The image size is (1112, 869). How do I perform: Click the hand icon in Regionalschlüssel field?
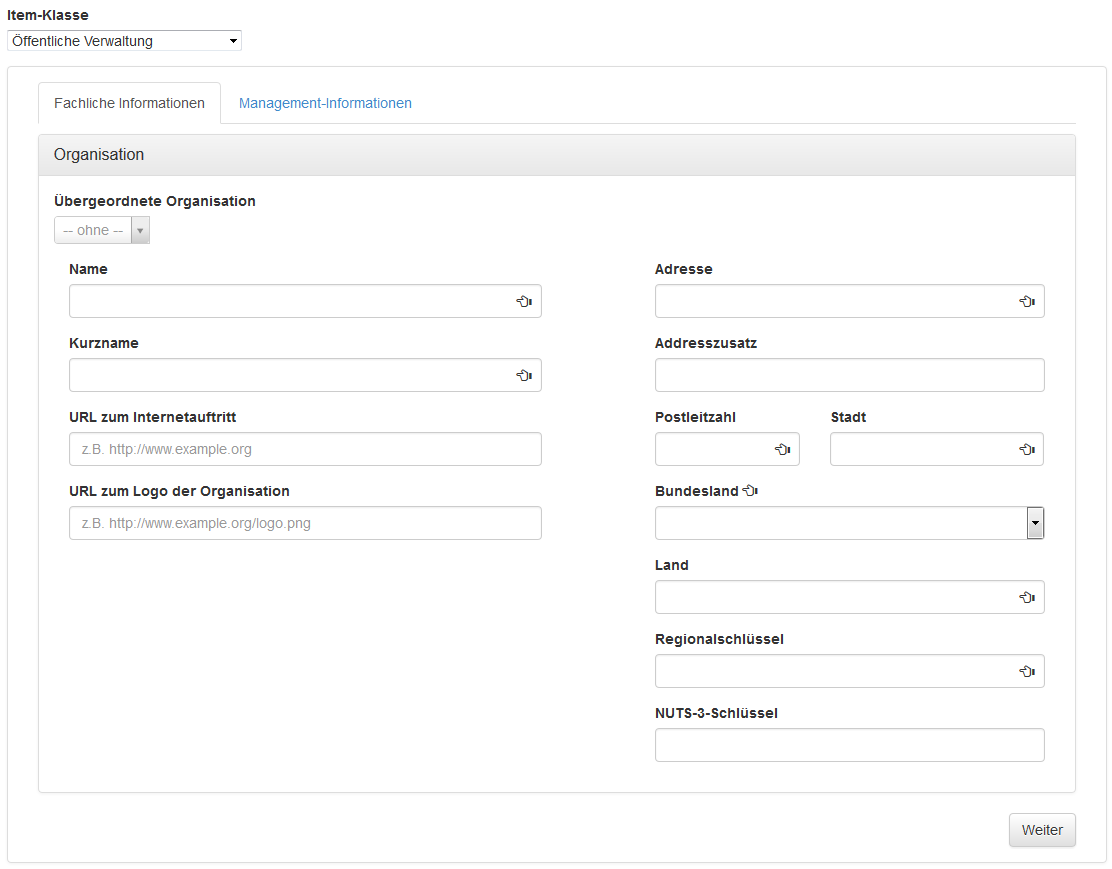point(1027,671)
